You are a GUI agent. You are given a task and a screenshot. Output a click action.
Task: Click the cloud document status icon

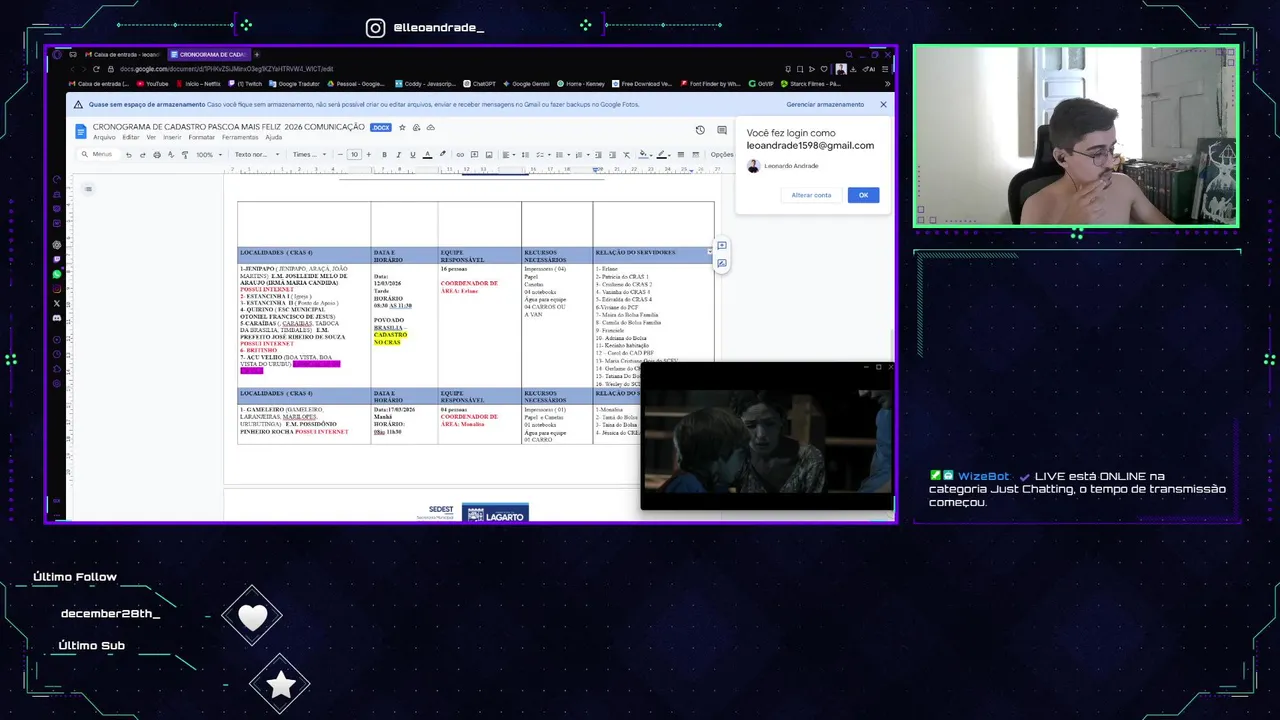pos(431,127)
